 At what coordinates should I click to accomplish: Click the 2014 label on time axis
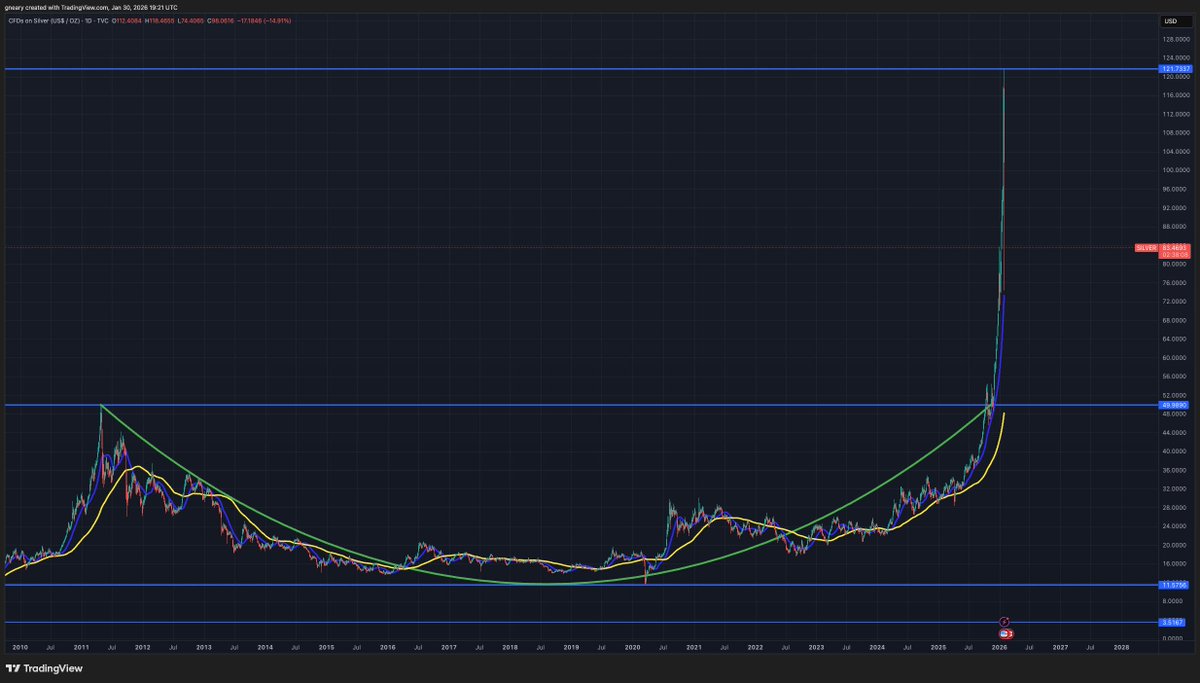tap(264, 647)
